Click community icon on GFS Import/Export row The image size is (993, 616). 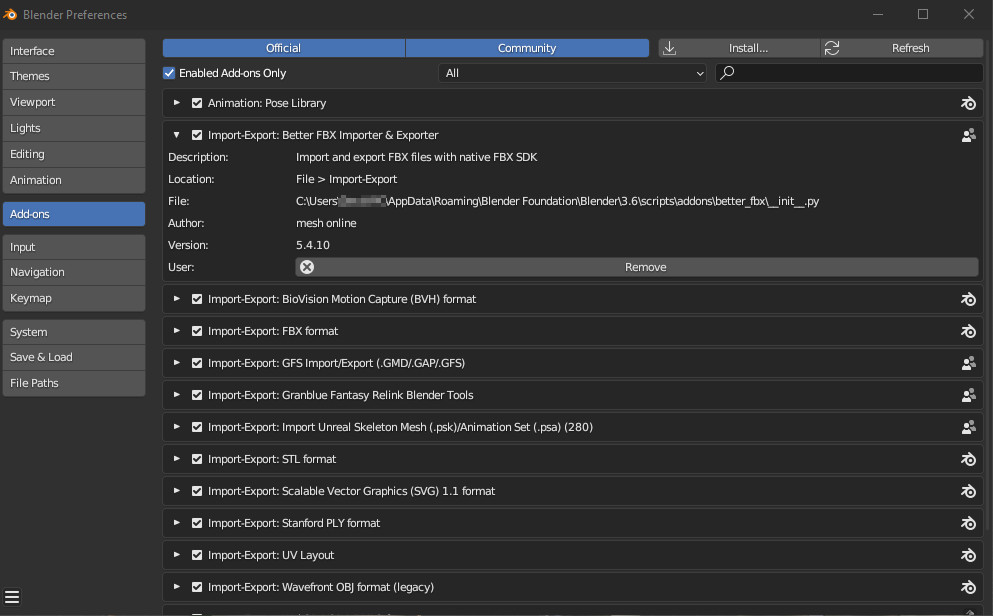coord(967,363)
